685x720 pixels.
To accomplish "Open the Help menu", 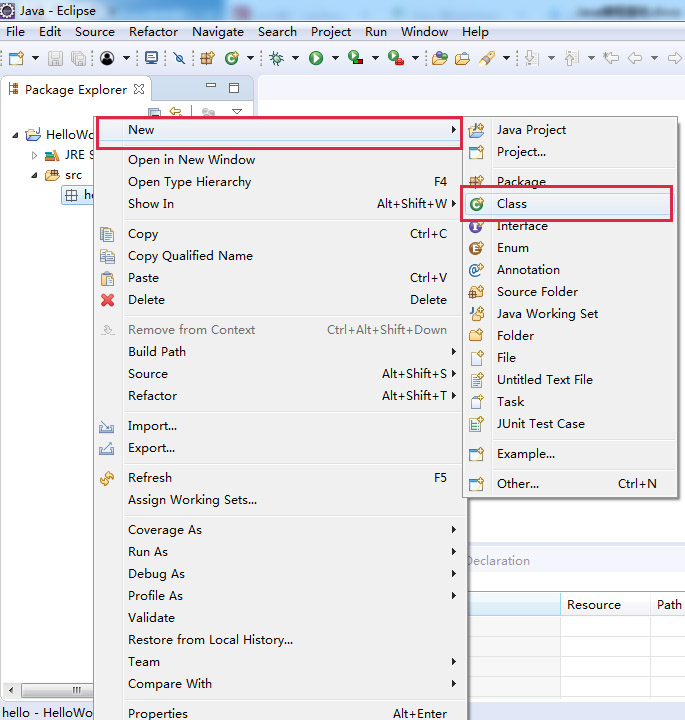I will point(475,32).
